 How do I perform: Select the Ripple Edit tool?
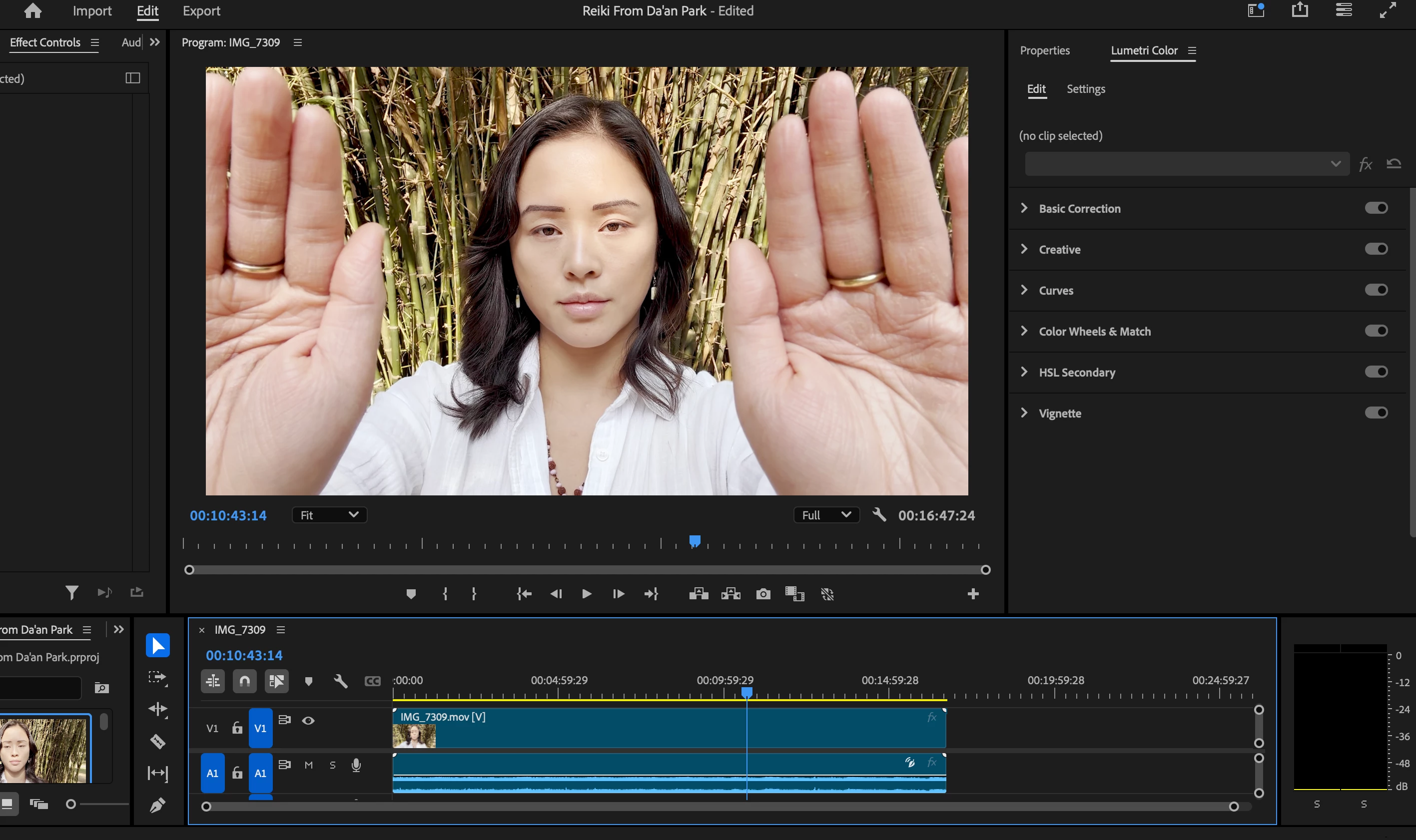(x=157, y=709)
